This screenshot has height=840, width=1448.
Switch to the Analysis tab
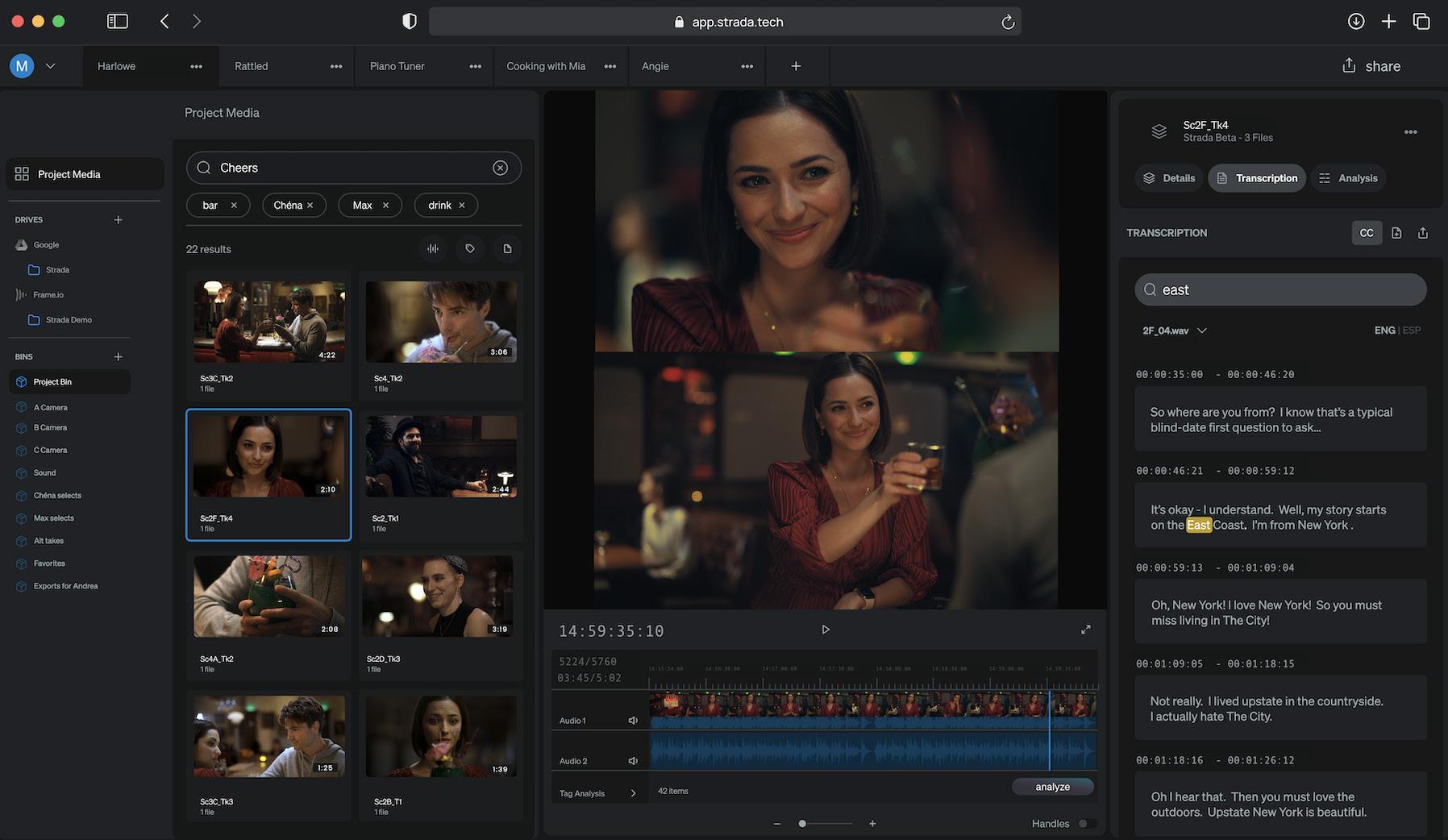tap(1349, 178)
